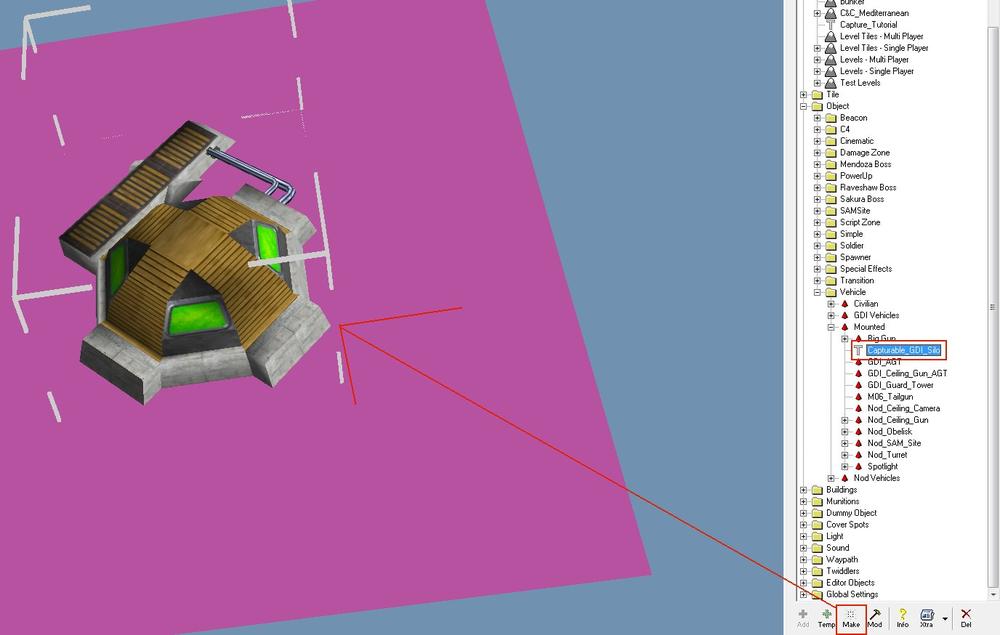Expand the GDI Vehicles node

(831, 316)
